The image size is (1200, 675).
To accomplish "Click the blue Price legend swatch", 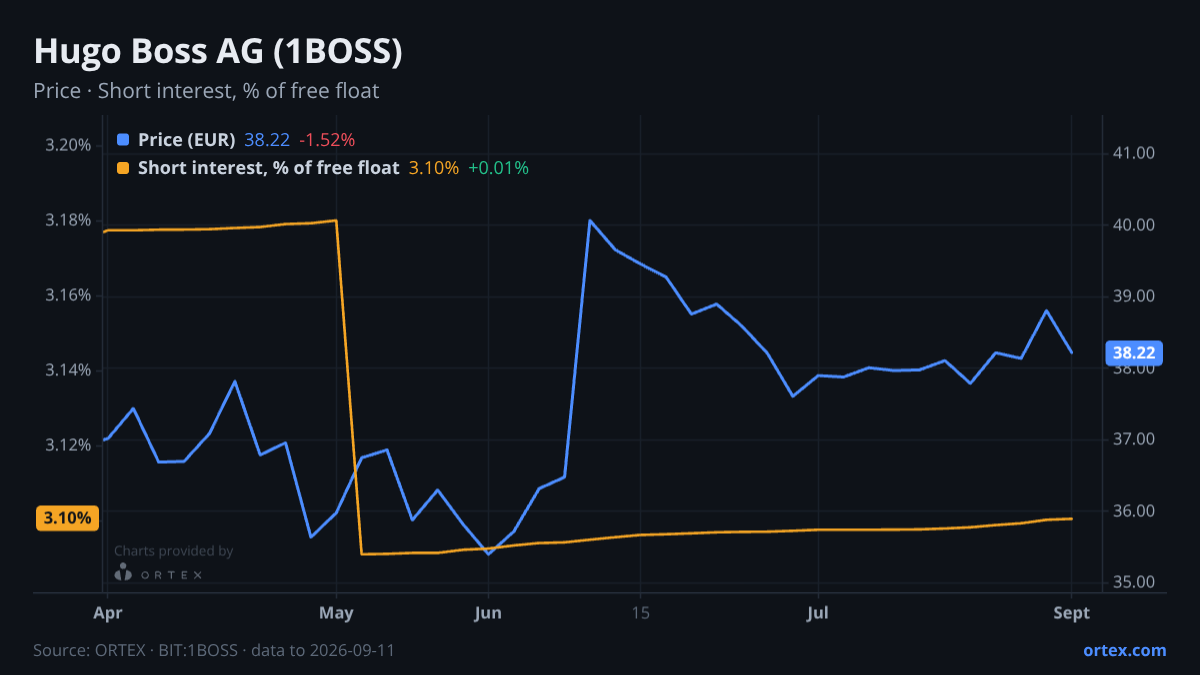I will [x=123, y=140].
